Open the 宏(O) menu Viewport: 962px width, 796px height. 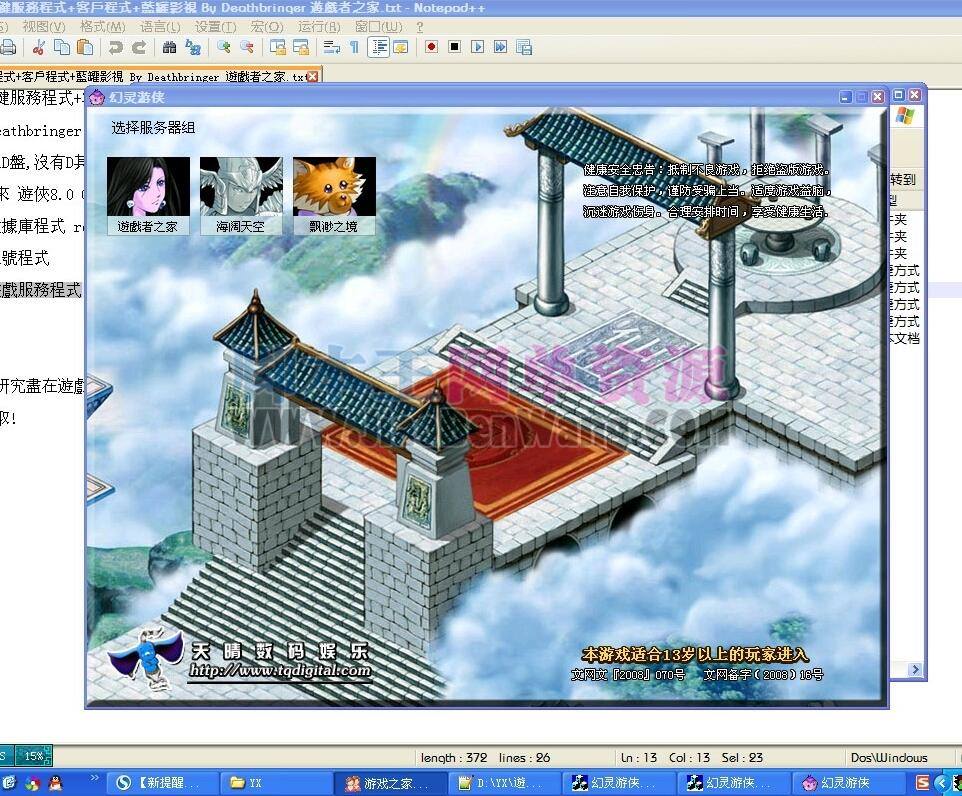(x=267, y=27)
